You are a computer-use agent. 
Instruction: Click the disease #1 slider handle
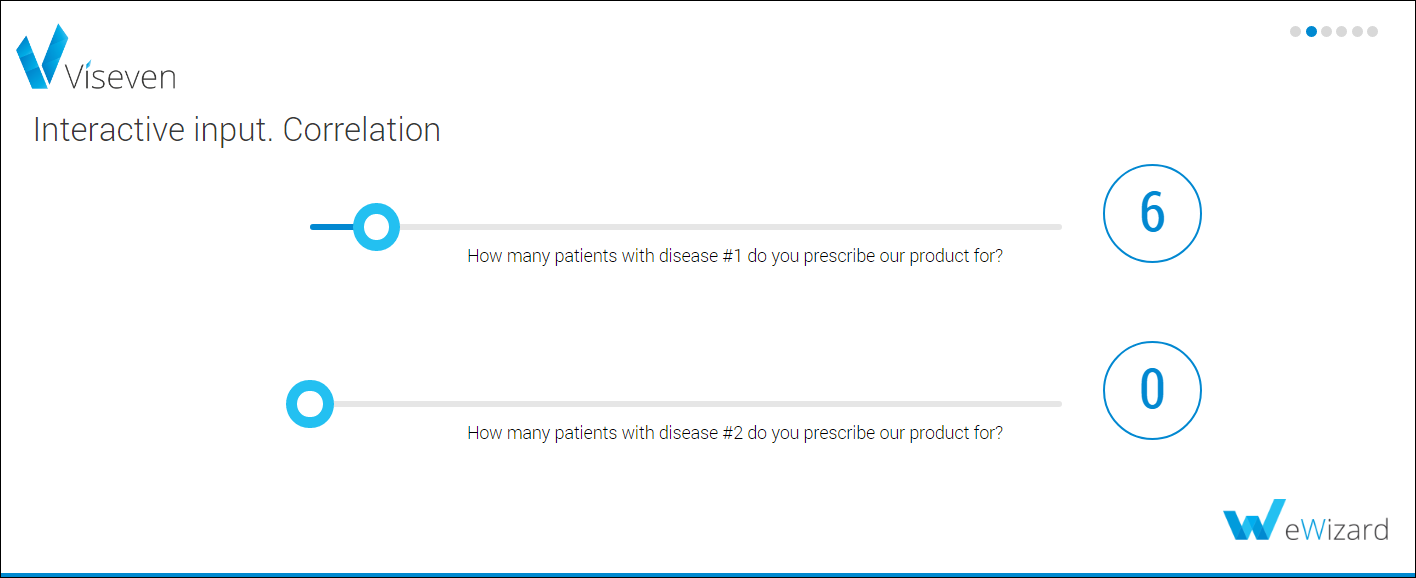pyautogui.click(x=376, y=227)
